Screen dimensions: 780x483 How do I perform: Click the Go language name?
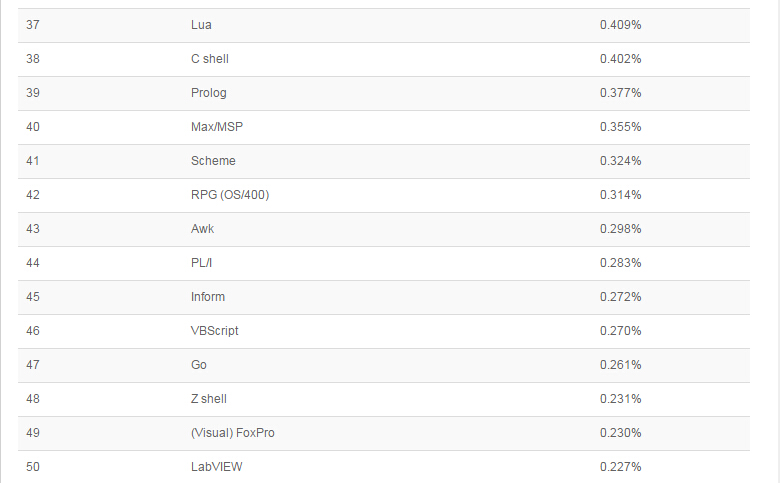(x=198, y=365)
